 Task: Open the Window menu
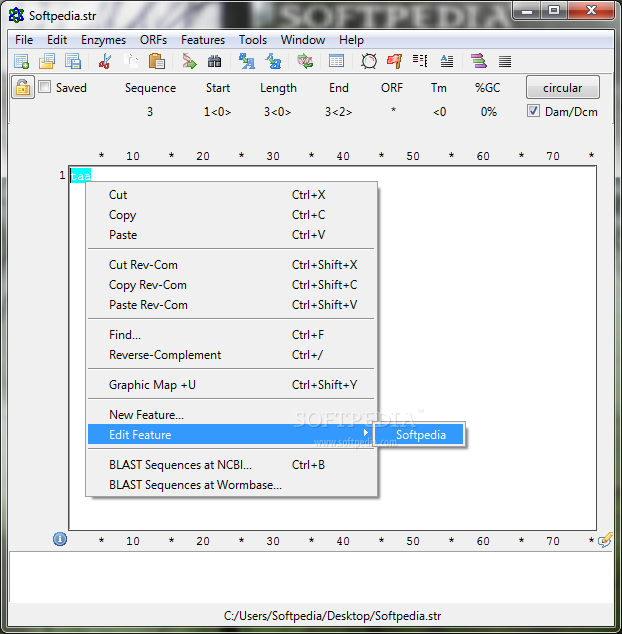[303, 40]
